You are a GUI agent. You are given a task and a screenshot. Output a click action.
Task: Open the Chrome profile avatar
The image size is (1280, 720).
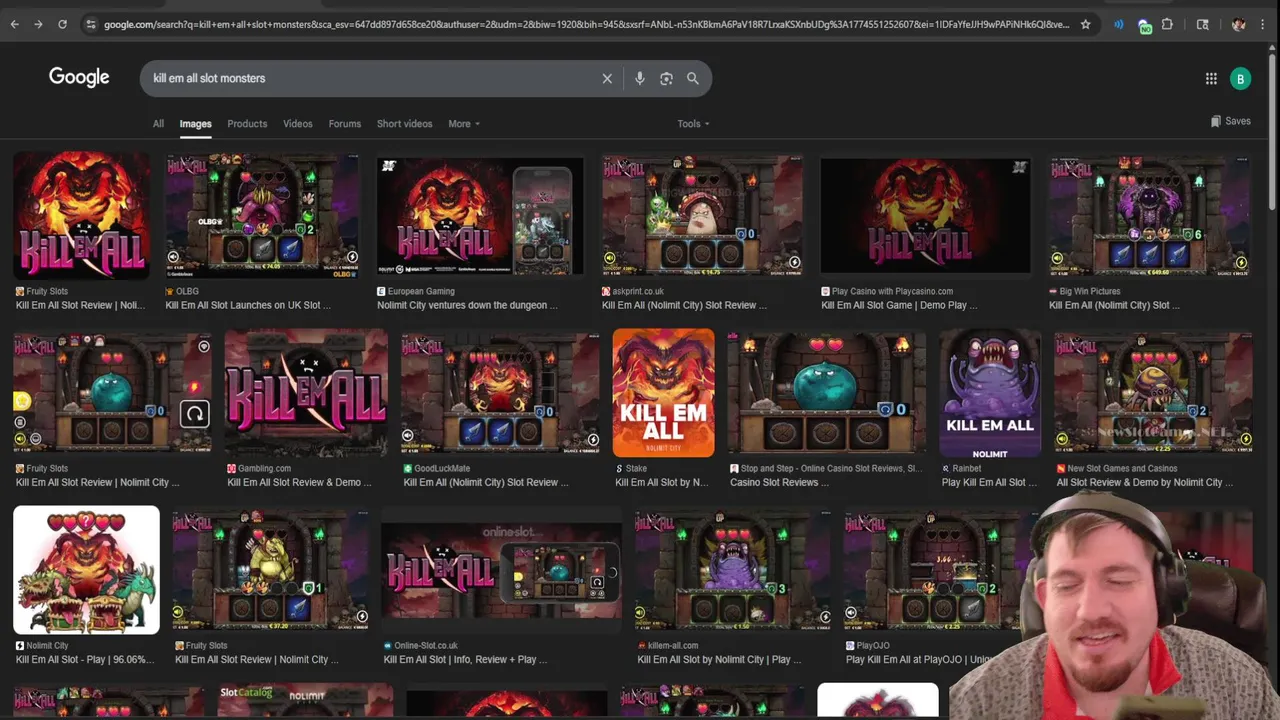[1238, 24]
